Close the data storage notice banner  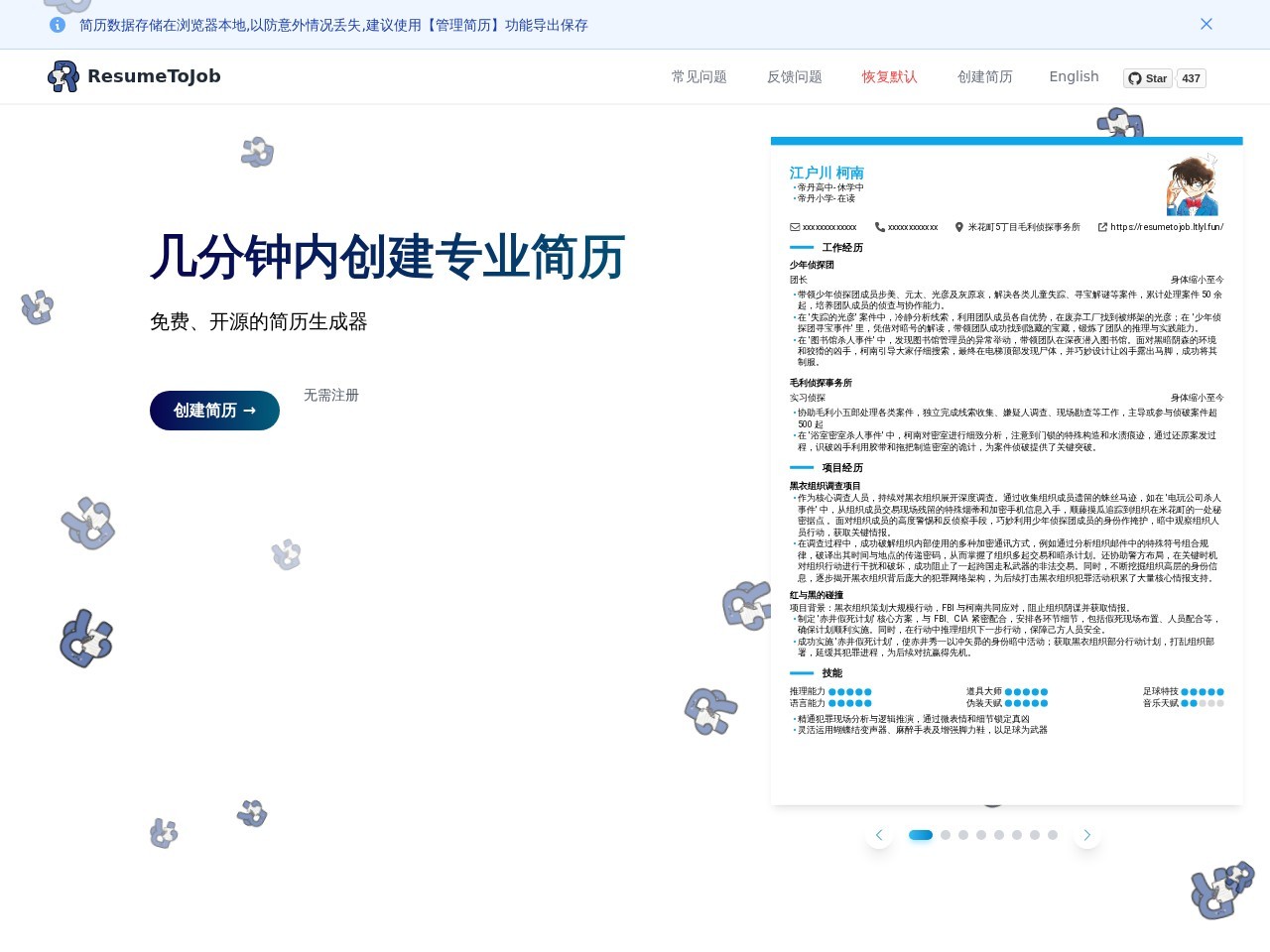click(x=1206, y=24)
